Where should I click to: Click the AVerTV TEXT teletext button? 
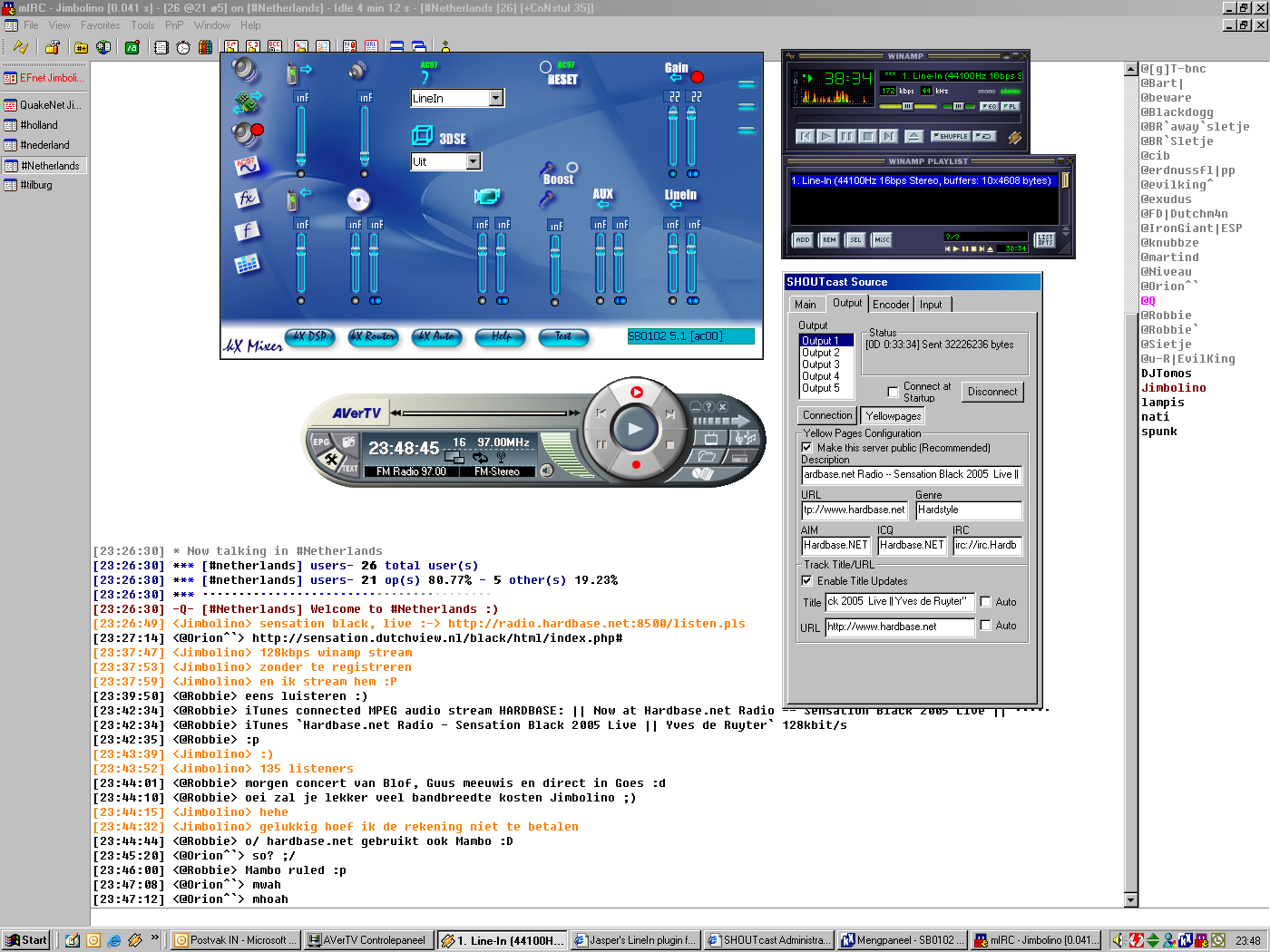pyautogui.click(x=349, y=468)
